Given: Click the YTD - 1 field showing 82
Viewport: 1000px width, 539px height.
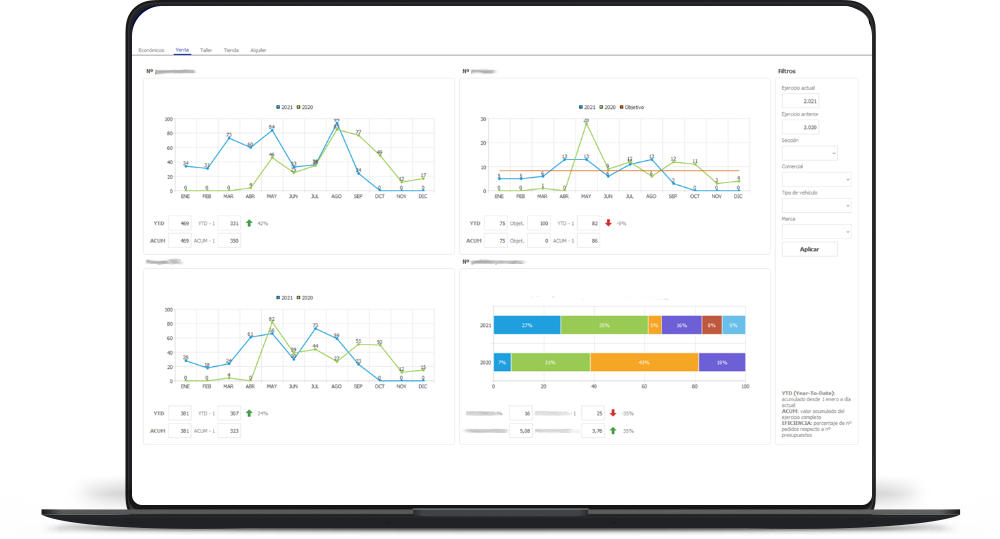Looking at the screenshot, I should (x=589, y=223).
